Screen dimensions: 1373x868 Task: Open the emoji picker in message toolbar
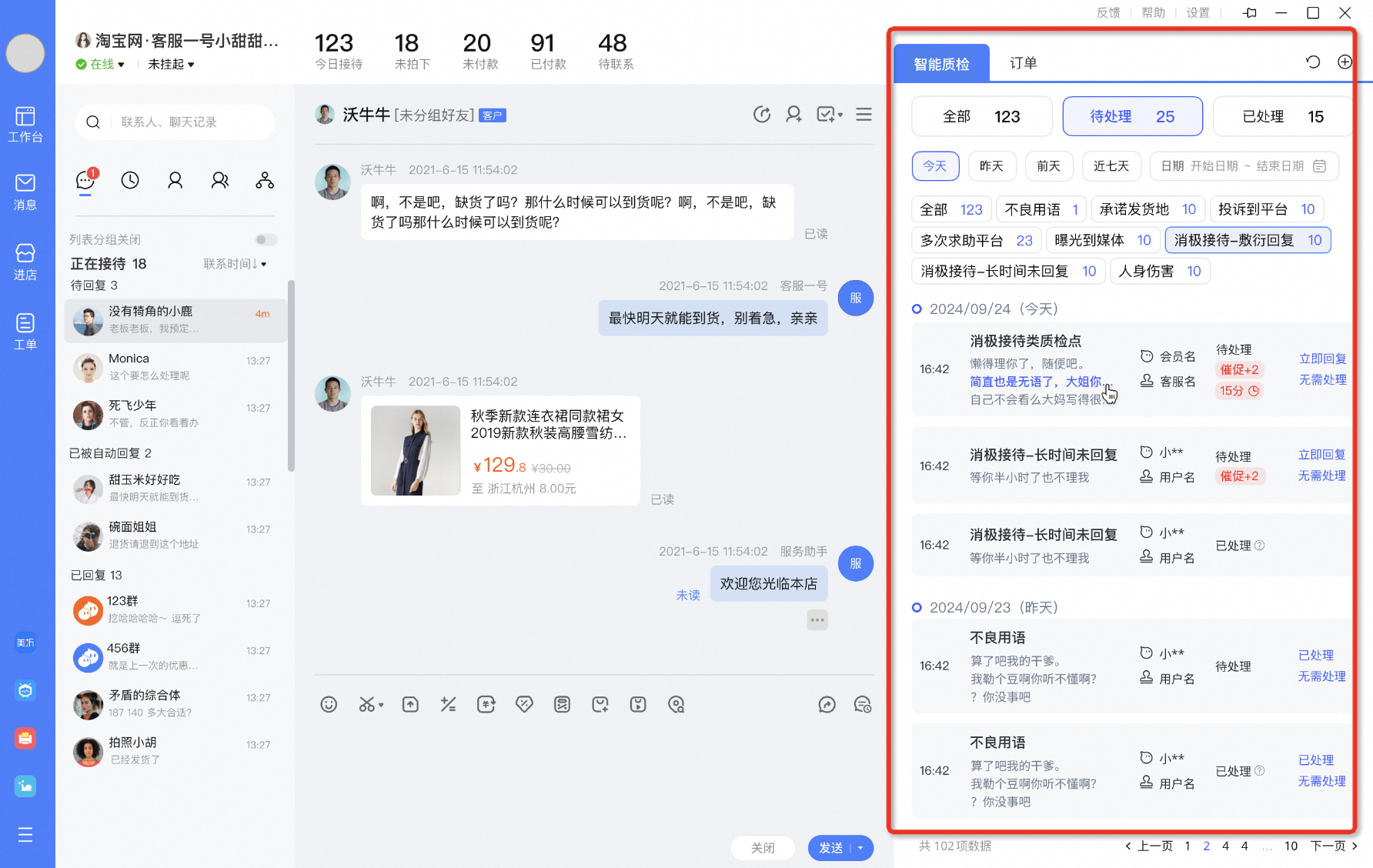329,704
